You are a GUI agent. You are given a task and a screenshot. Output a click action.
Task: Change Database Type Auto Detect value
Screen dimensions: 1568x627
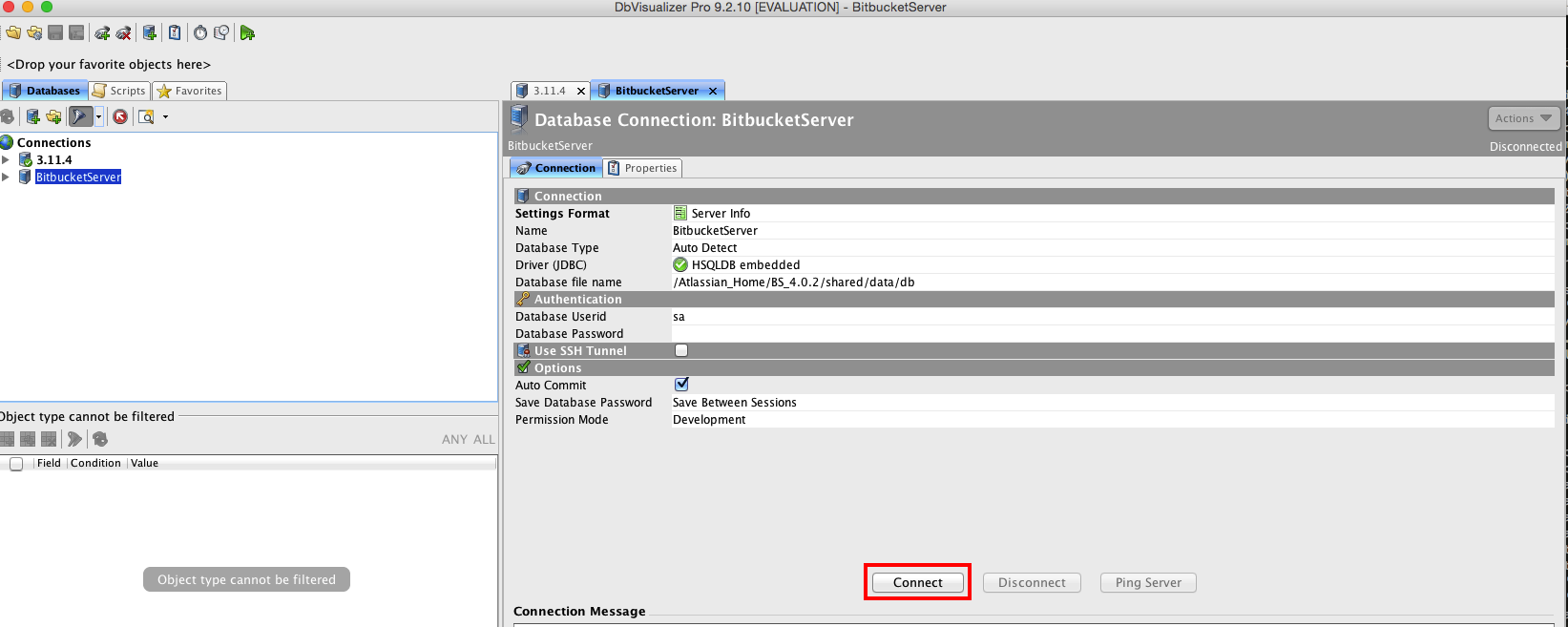click(1113, 247)
